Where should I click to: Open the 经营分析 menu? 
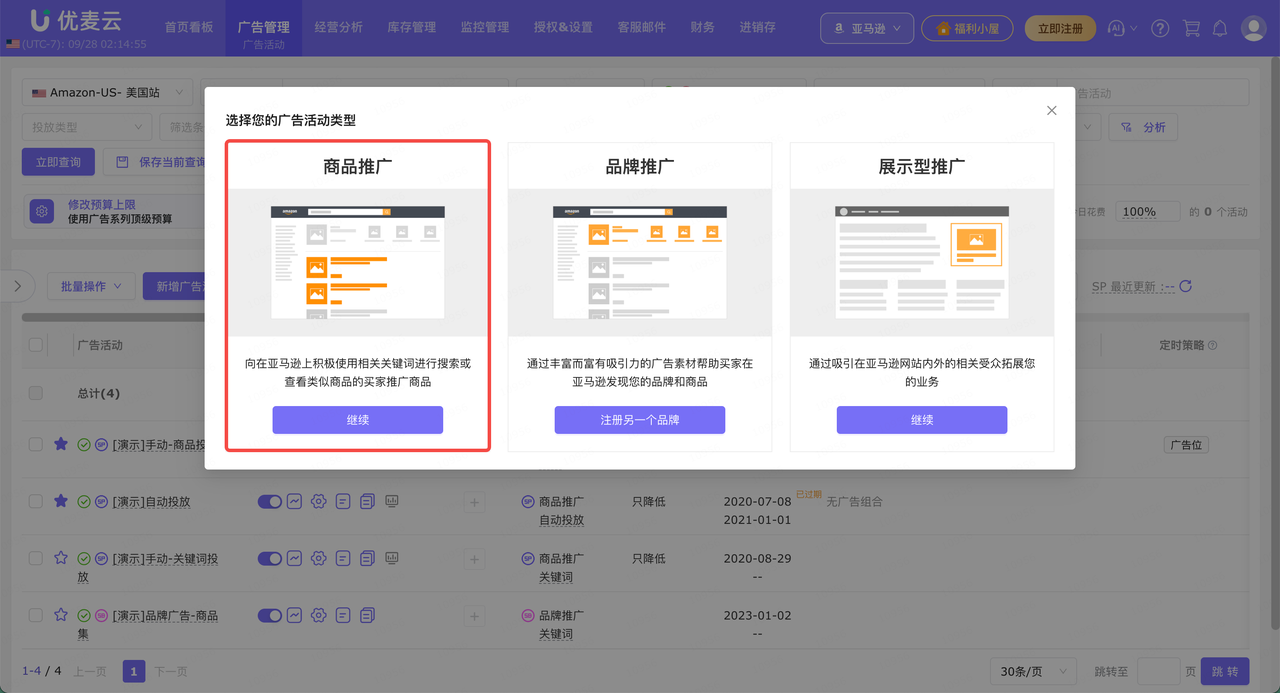[339, 28]
